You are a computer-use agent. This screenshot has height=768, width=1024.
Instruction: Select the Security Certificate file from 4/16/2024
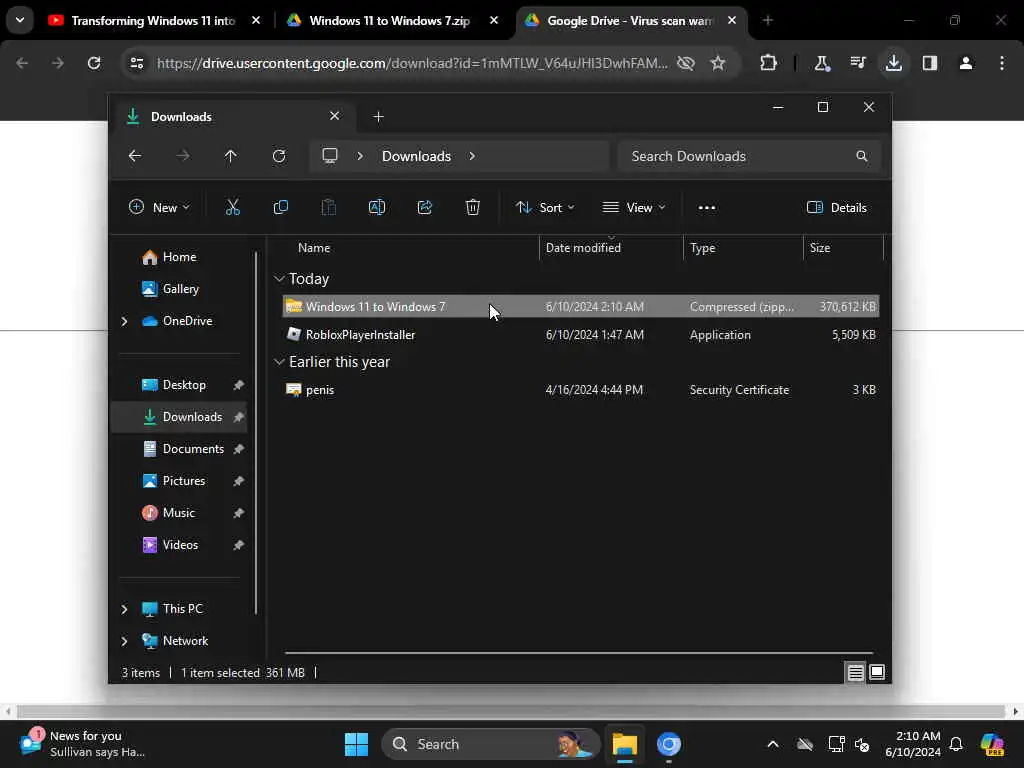[x=581, y=390]
